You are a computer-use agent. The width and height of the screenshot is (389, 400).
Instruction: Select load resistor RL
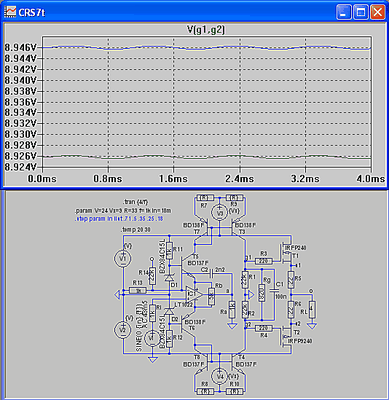point(312,309)
